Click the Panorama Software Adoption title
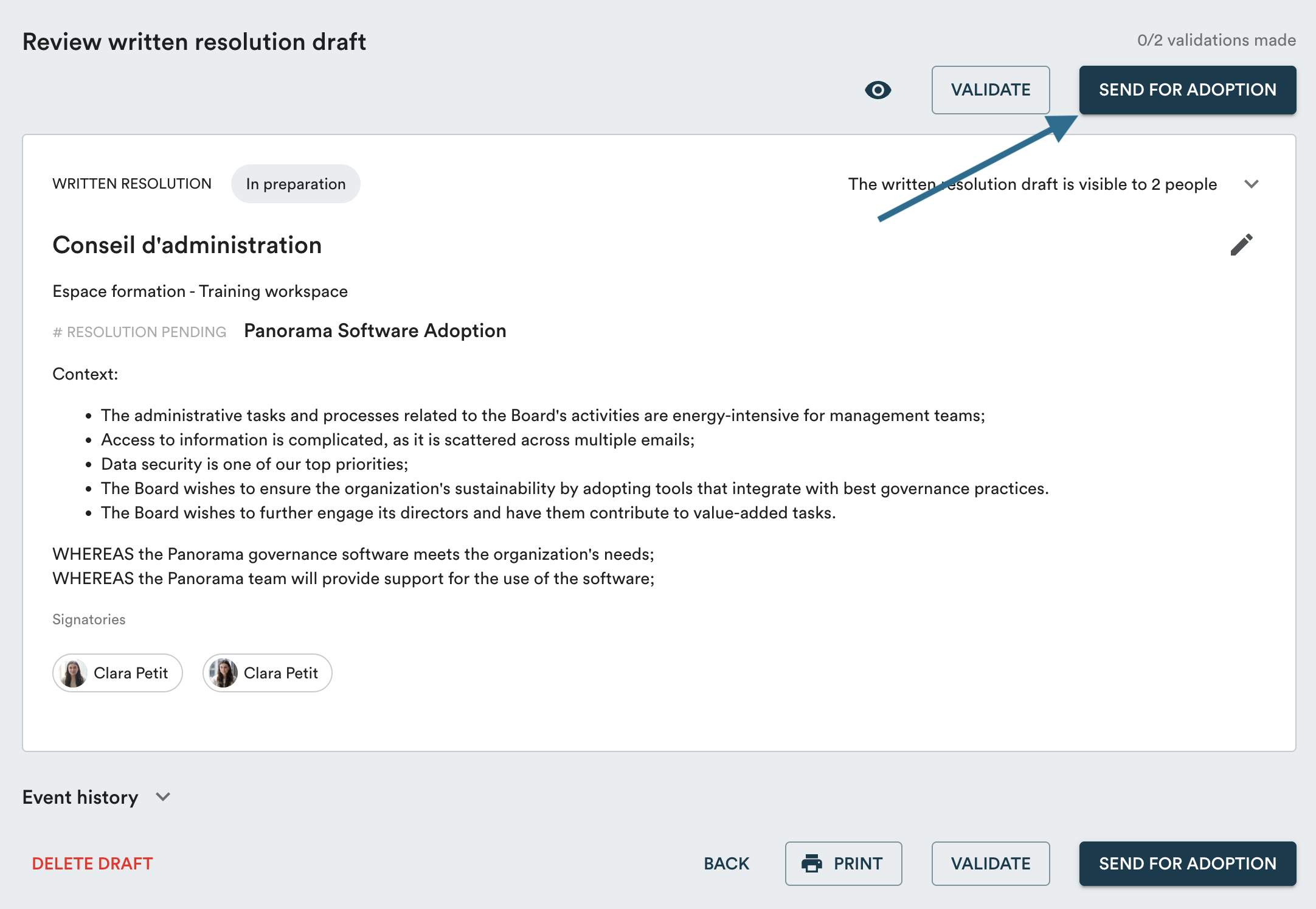 [x=375, y=330]
